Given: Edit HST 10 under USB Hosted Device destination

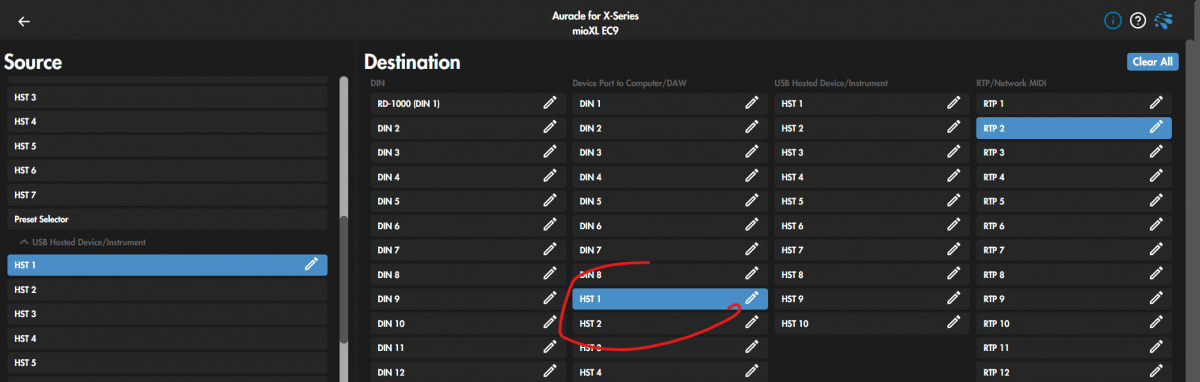Looking at the screenshot, I should click(954, 323).
